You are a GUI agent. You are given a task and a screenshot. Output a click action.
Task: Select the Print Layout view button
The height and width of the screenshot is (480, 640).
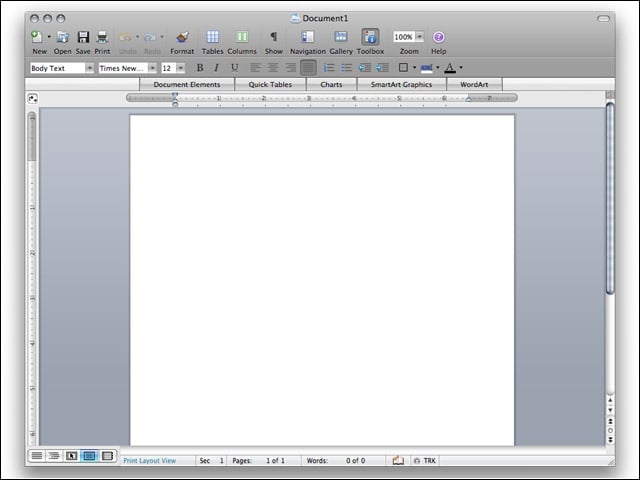(89, 456)
